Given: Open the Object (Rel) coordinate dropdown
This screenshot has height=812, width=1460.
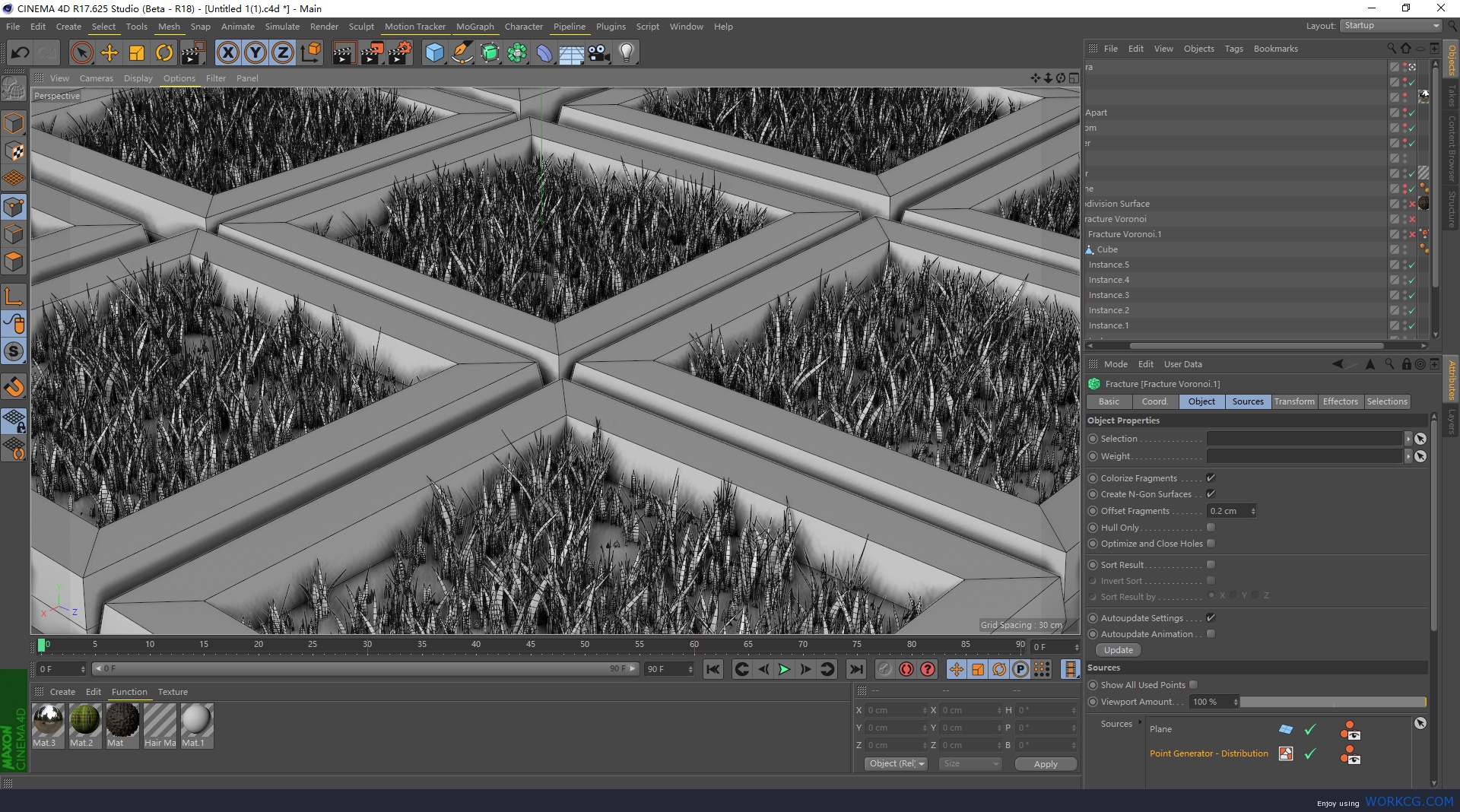Looking at the screenshot, I should (896, 763).
